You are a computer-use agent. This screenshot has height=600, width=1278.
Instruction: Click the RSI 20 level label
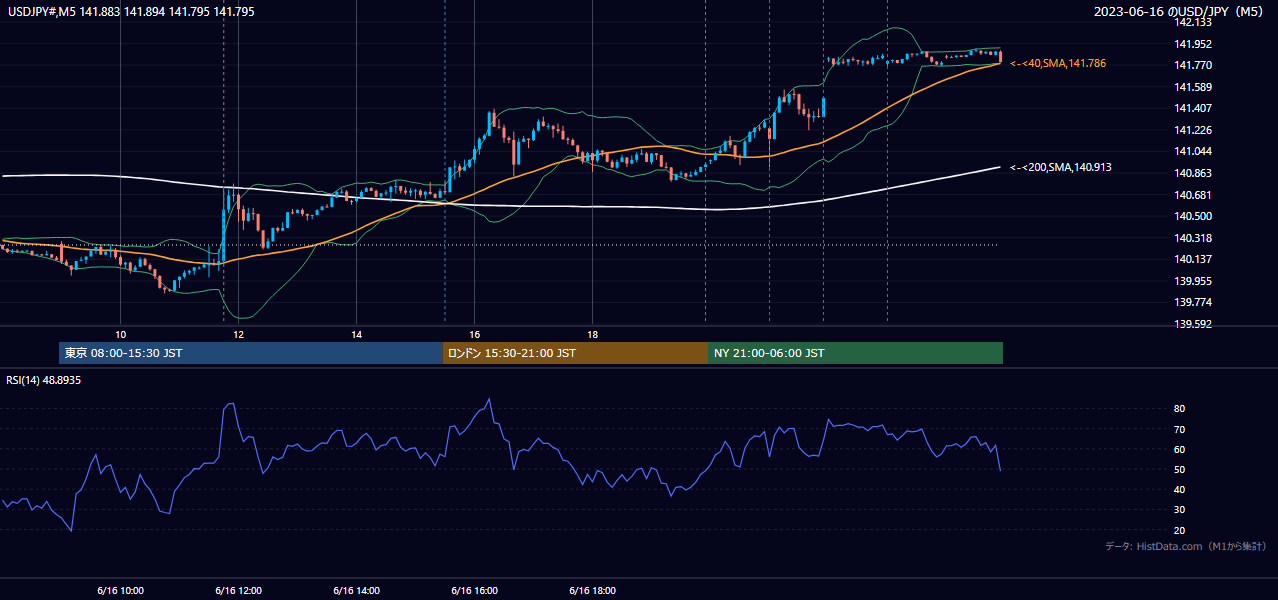[x=1179, y=531]
